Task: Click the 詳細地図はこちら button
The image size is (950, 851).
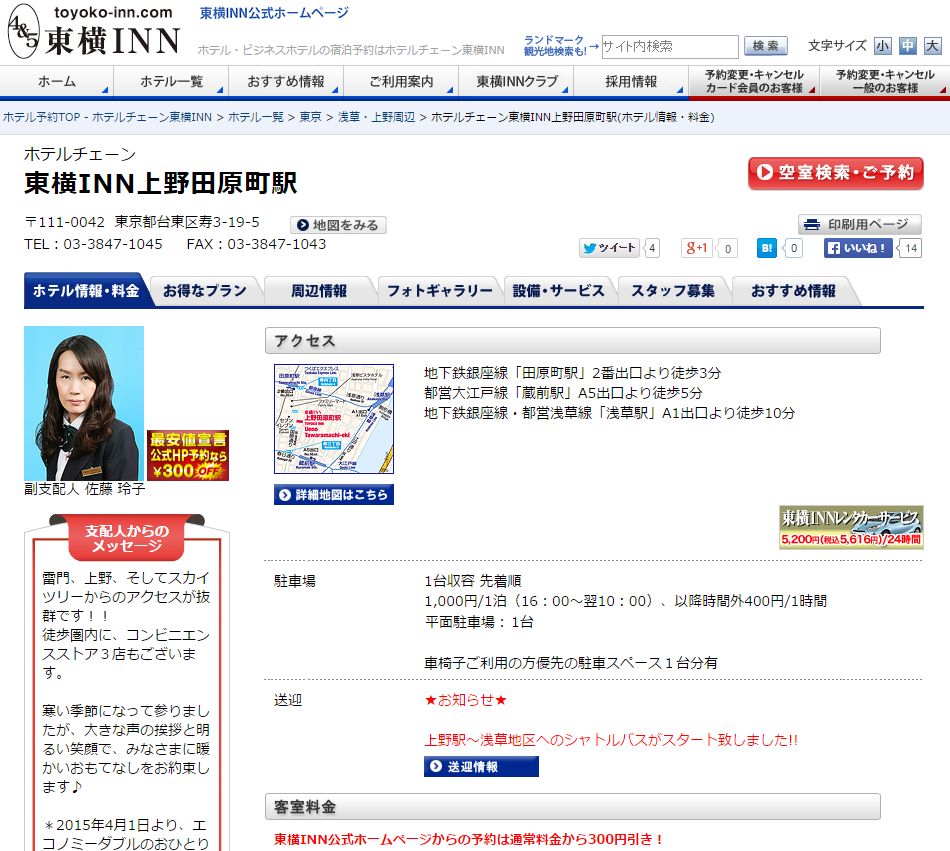Action: click(334, 495)
